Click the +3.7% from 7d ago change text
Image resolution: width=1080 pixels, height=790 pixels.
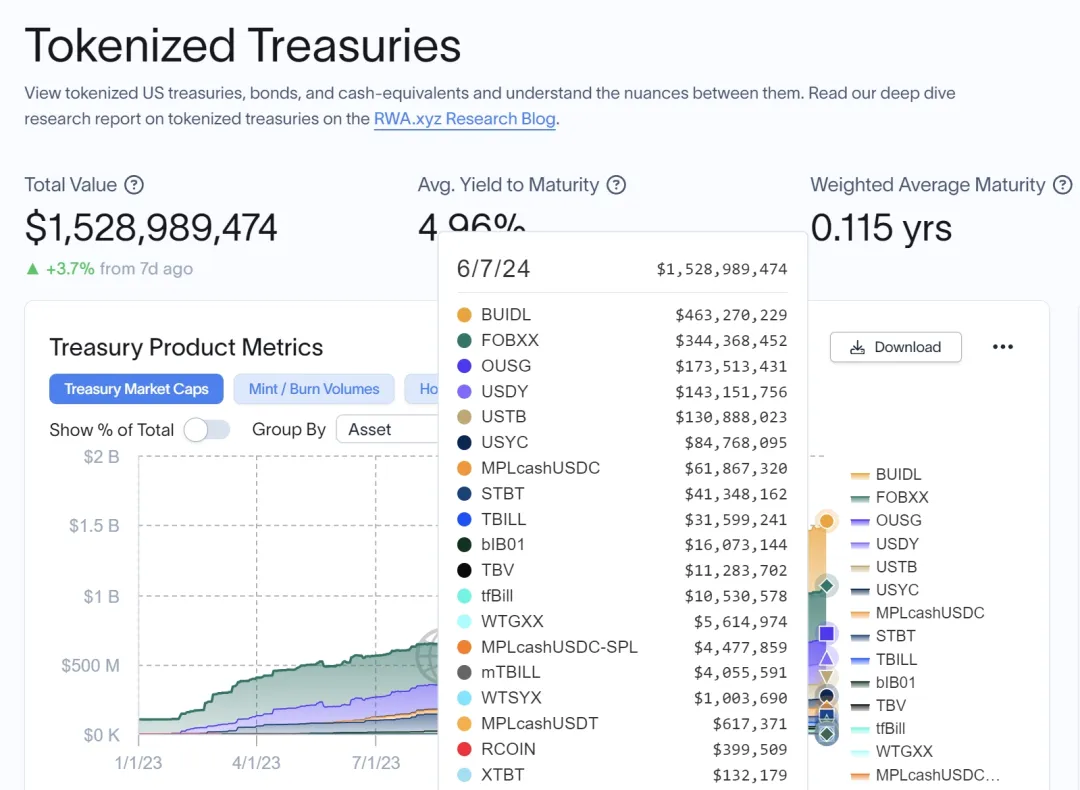(109, 269)
